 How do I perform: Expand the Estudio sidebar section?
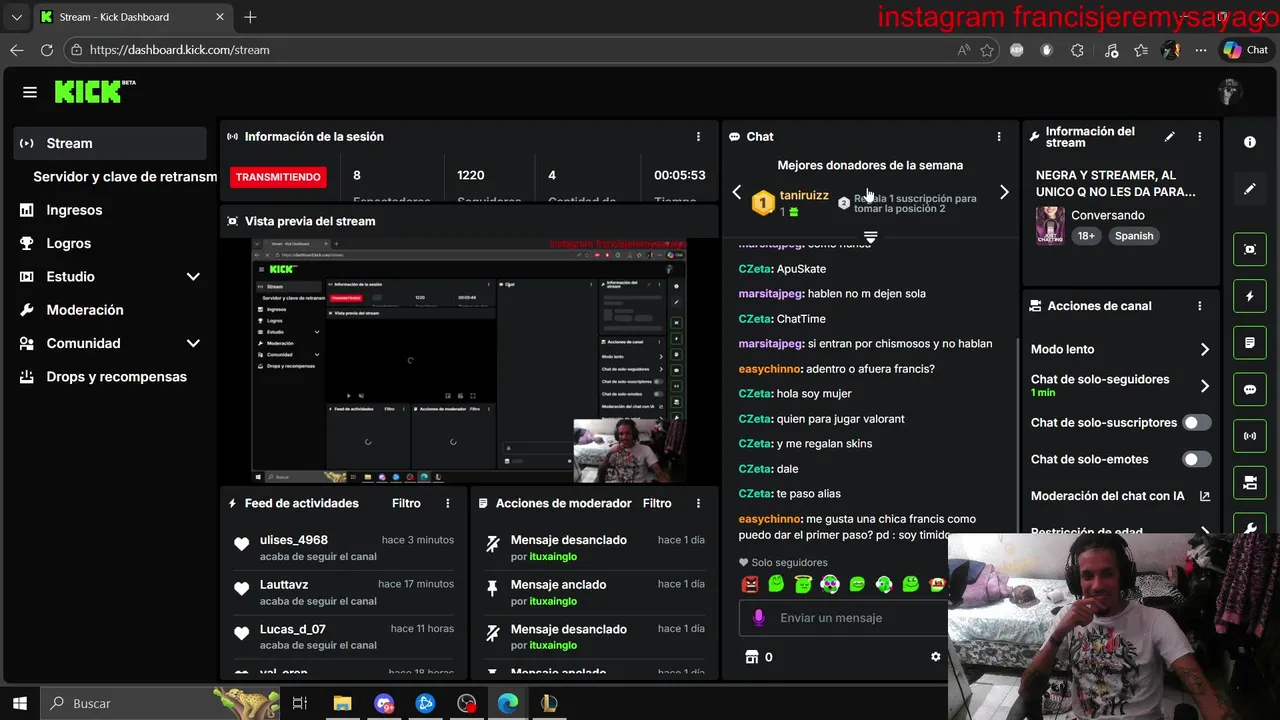pyautogui.click(x=193, y=277)
